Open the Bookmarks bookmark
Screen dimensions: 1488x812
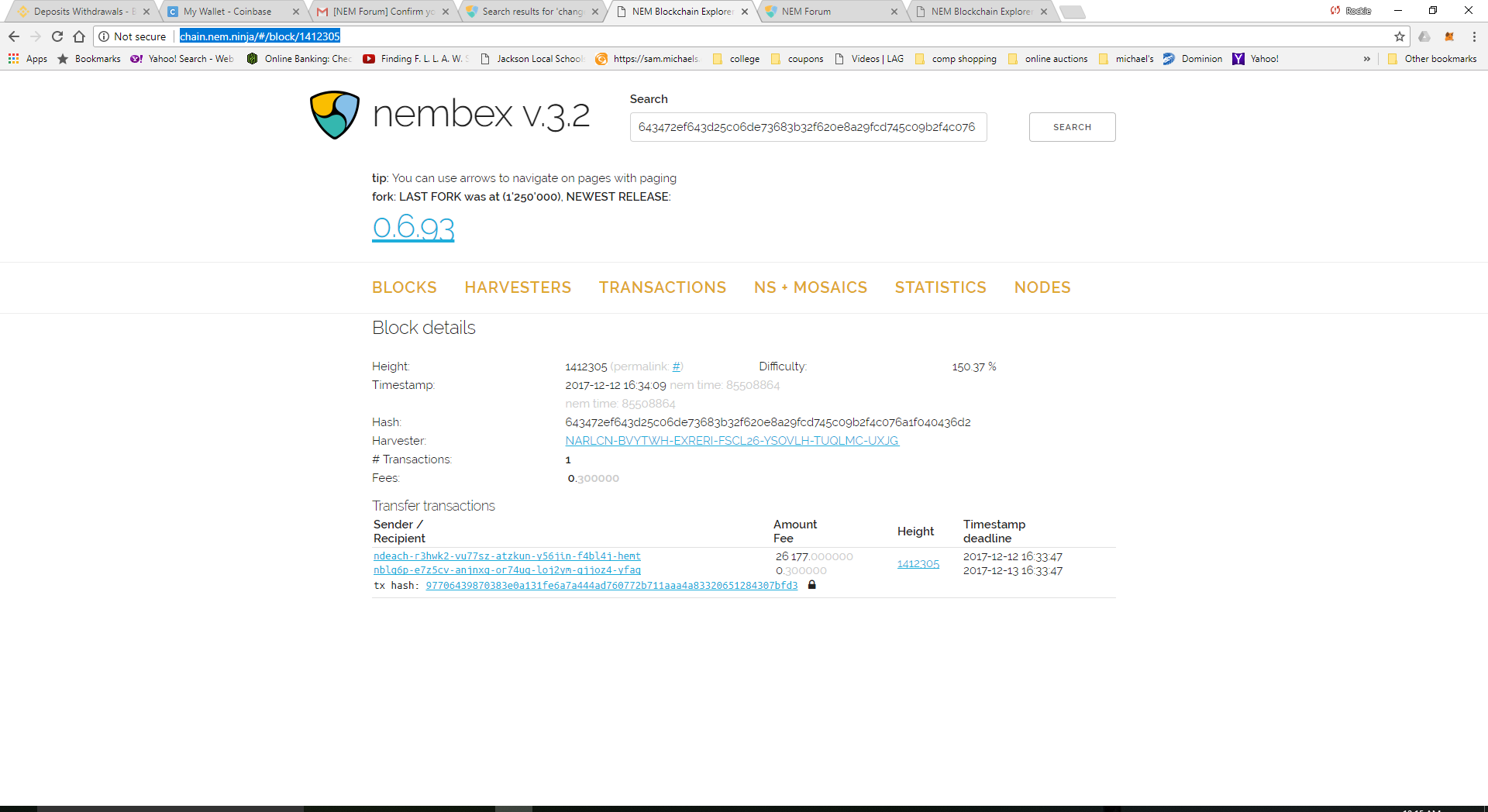(x=89, y=59)
